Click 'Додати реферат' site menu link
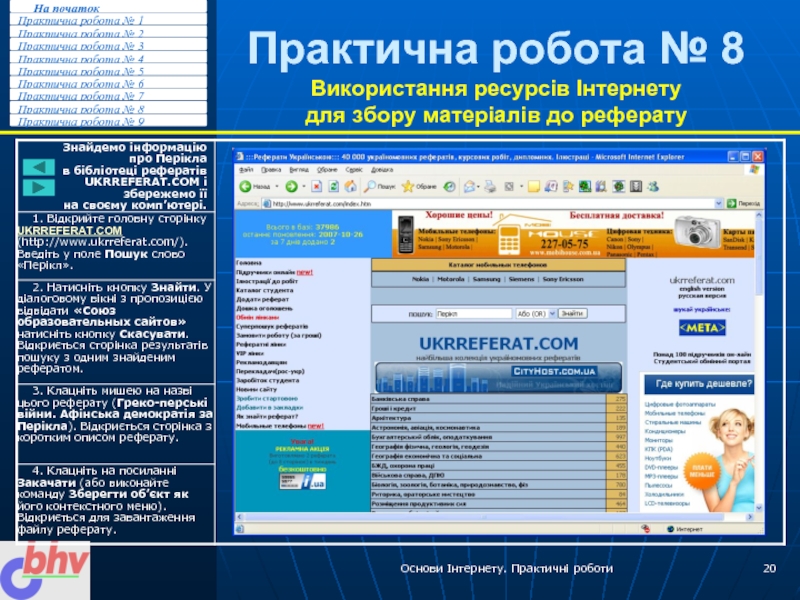Viewport: 800px width, 600px height. pyautogui.click(x=262, y=299)
